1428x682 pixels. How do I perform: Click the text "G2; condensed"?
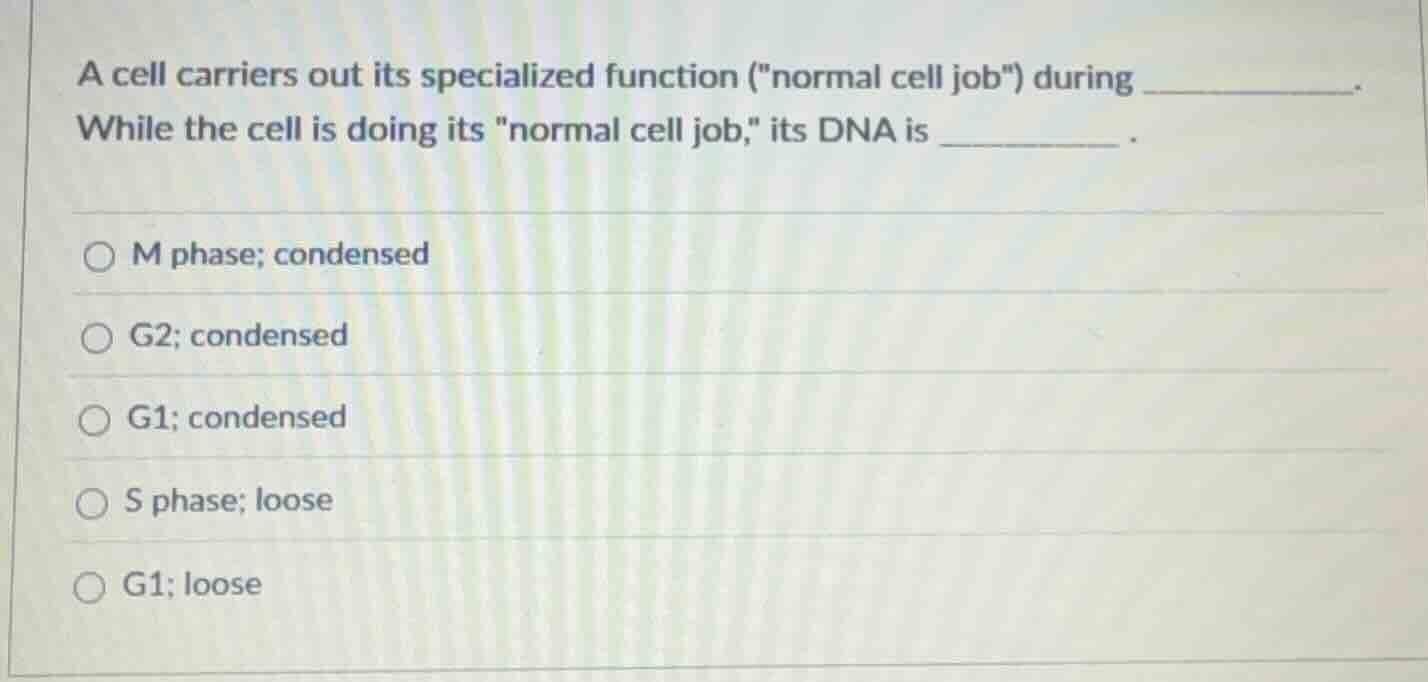coord(238,337)
